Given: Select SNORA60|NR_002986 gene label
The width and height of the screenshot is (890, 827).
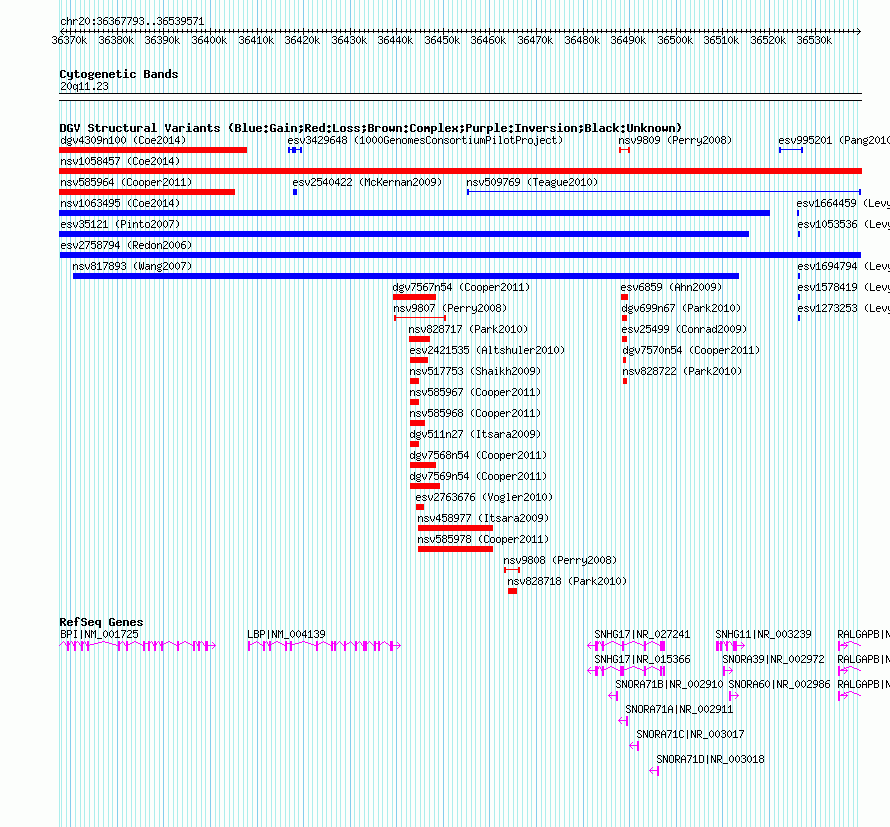Looking at the screenshot, I should 779,684.
